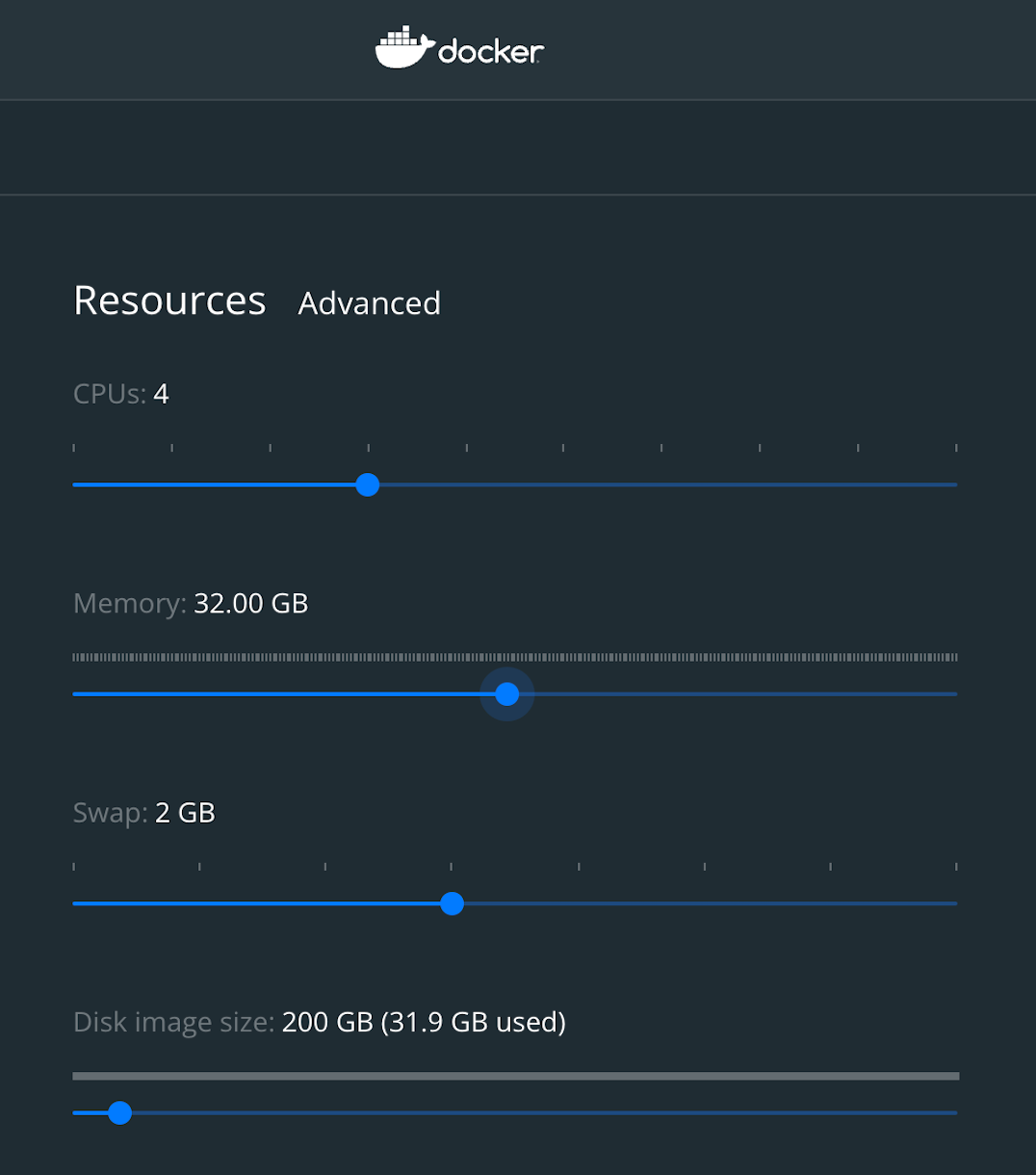This screenshot has height=1175, width=1036.
Task: Click the Disk image size slider handle
Action: pyautogui.click(x=119, y=1113)
